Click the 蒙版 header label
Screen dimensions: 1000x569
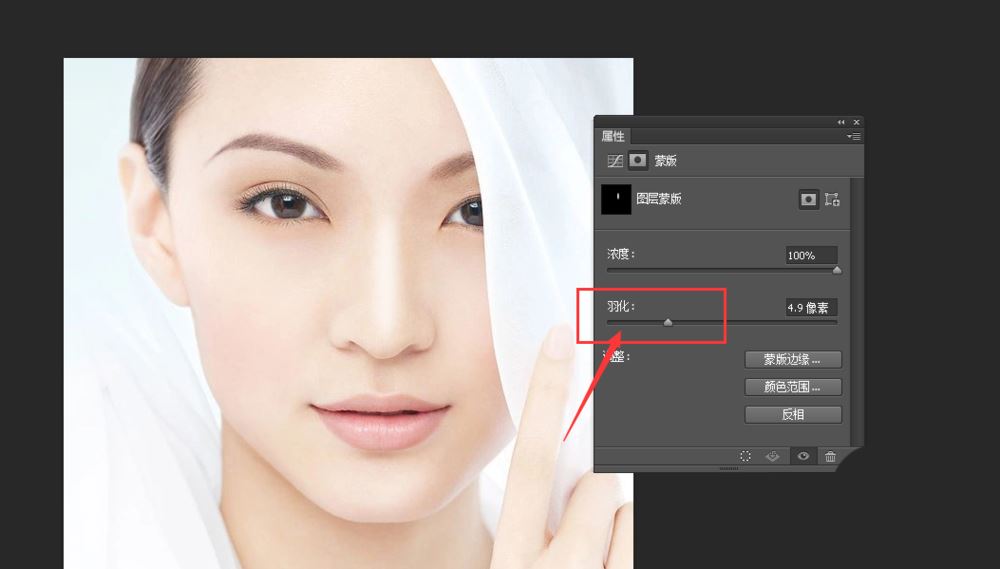tap(665, 161)
